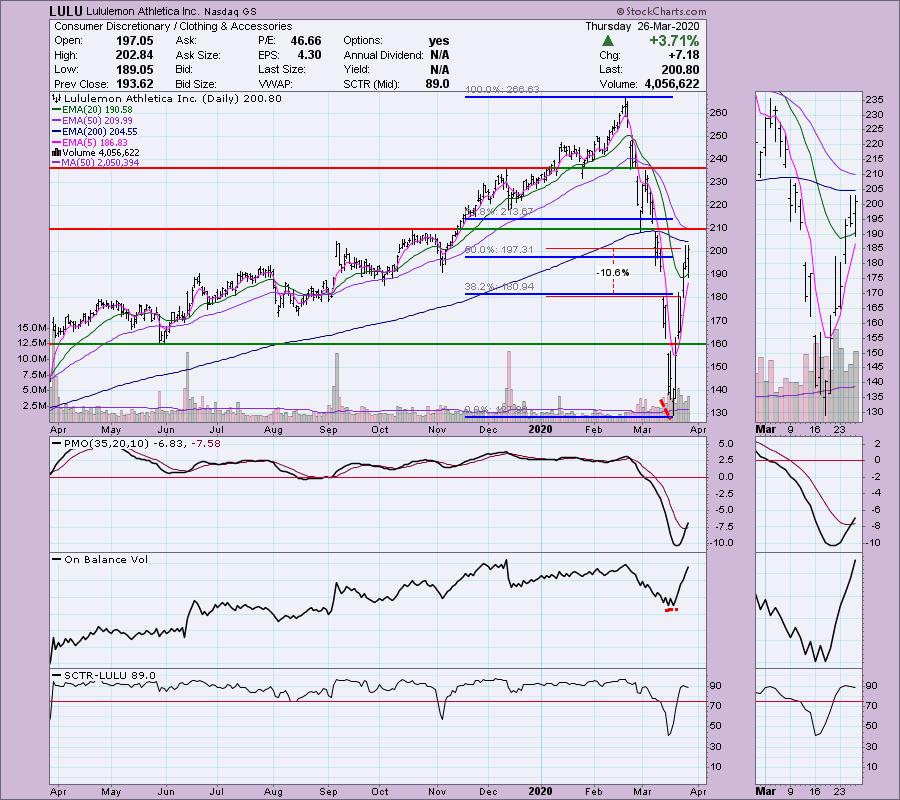Click the Options value 'yes'

(439, 41)
